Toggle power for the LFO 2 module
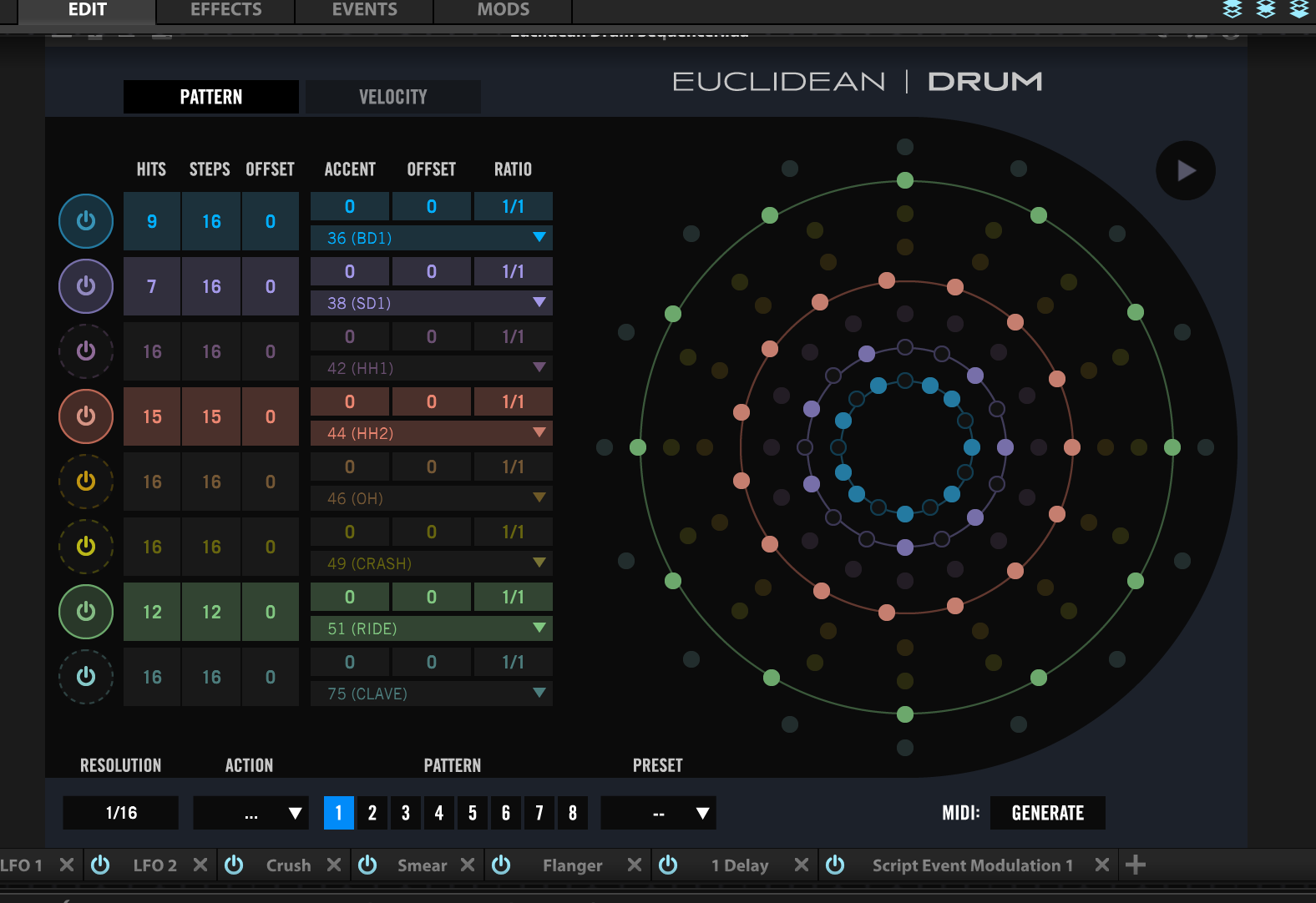This screenshot has height=903, width=1316. point(100,865)
